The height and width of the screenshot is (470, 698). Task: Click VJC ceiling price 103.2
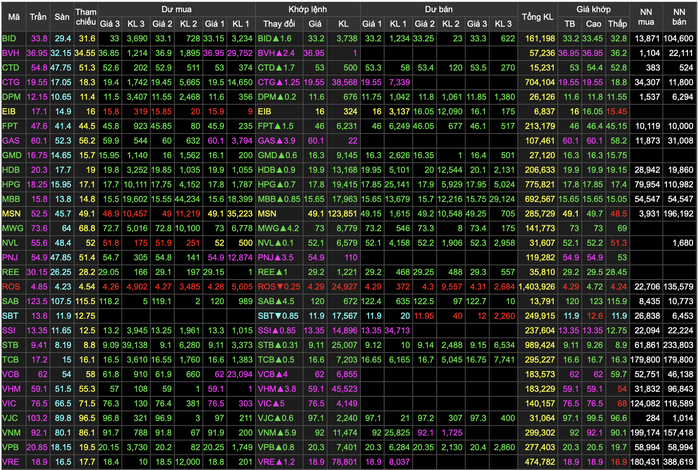pyautogui.click(x=37, y=418)
